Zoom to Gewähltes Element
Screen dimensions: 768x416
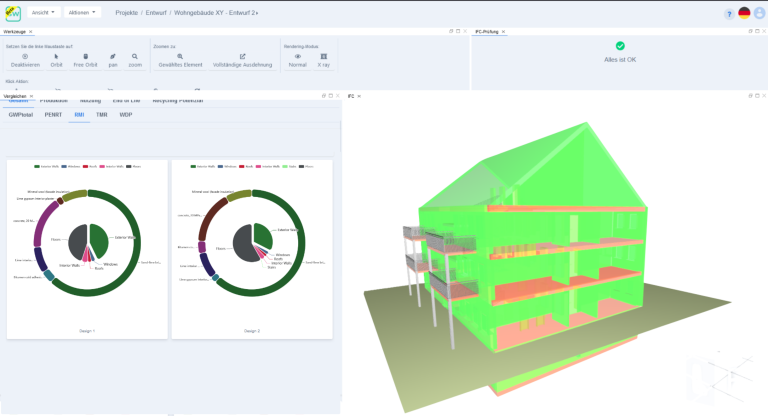point(180,60)
